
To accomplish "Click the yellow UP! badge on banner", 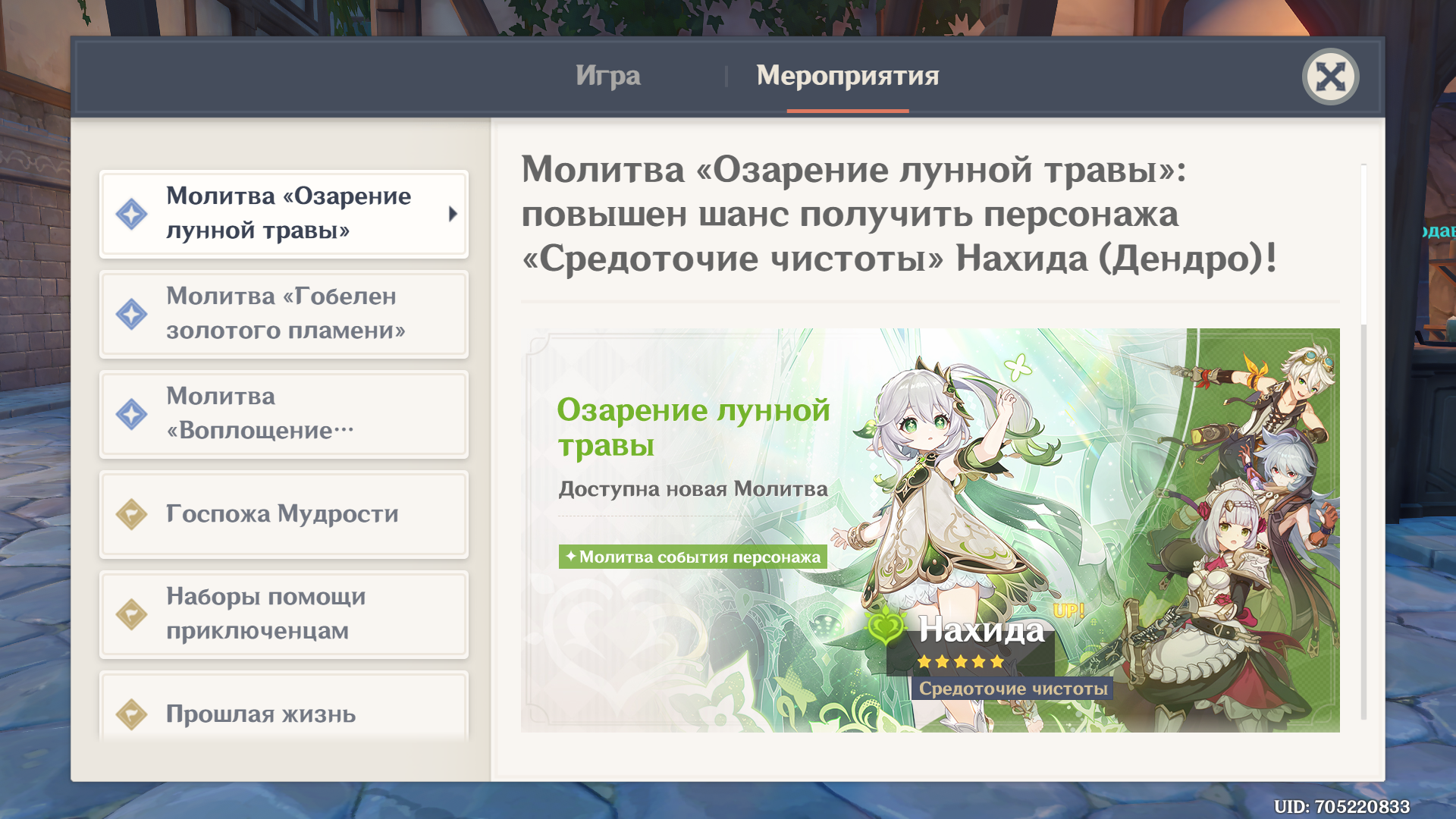I will [x=1068, y=610].
